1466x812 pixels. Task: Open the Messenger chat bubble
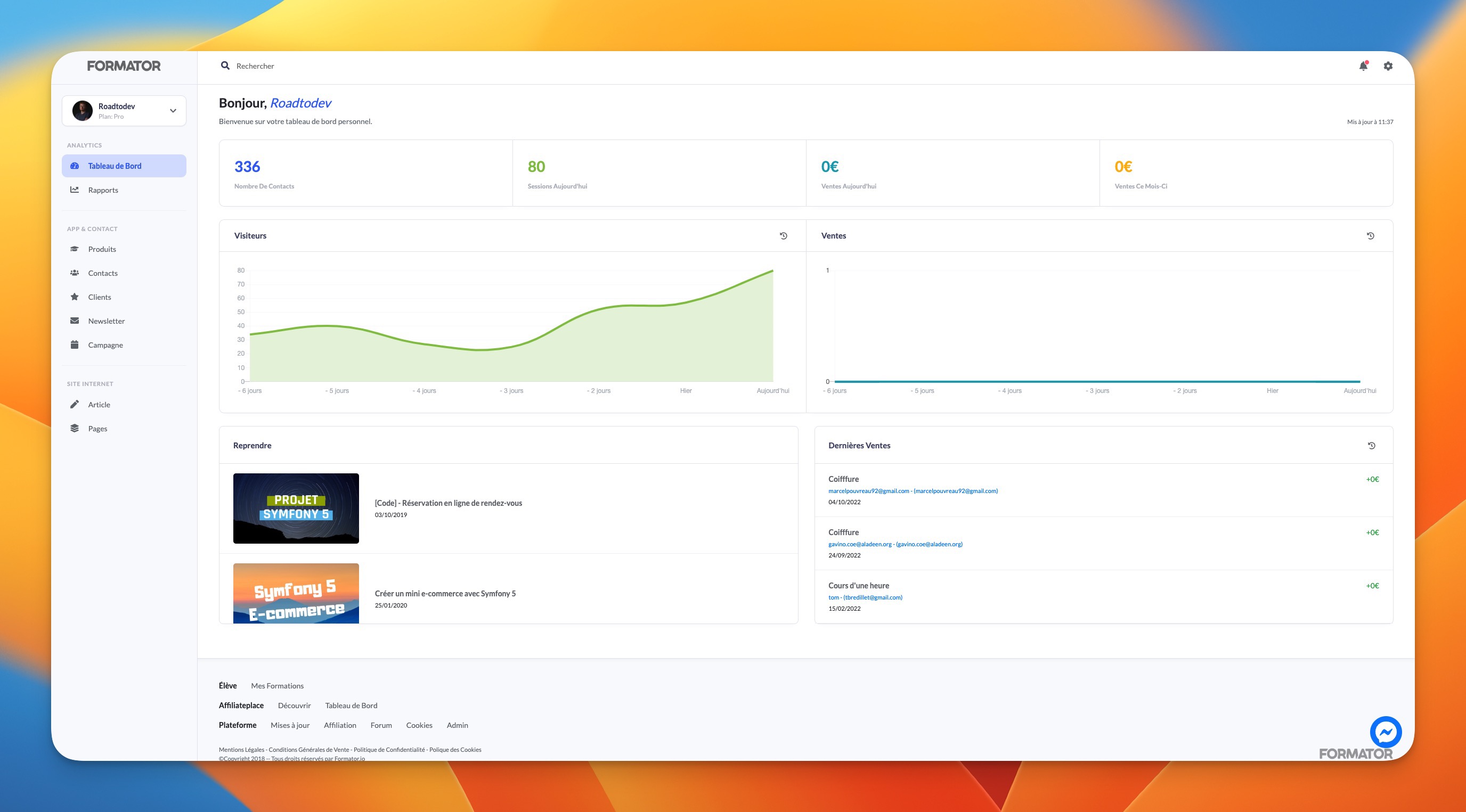1385,732
